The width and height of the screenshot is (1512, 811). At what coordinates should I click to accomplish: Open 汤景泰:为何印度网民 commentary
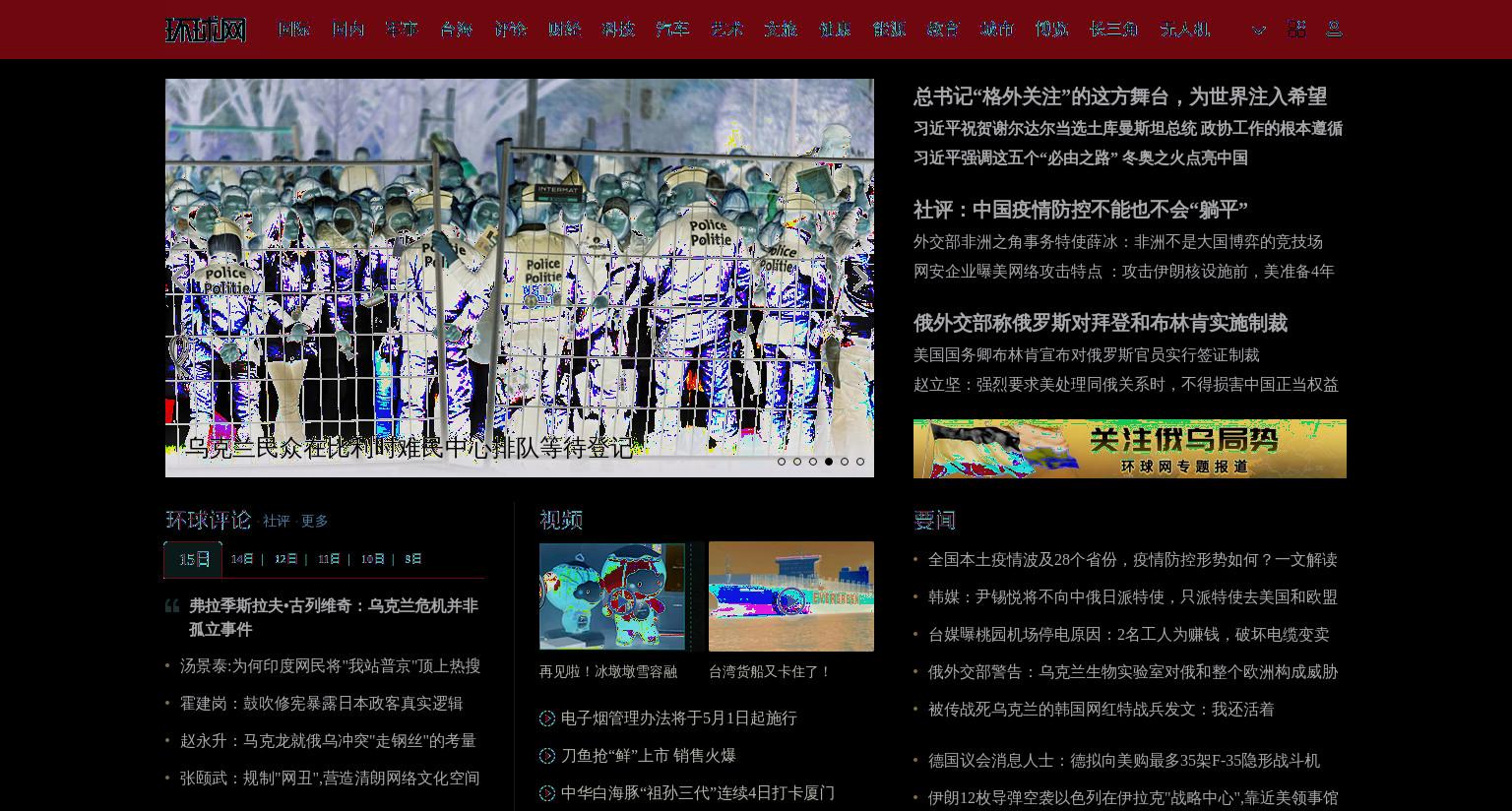point(330,666)
